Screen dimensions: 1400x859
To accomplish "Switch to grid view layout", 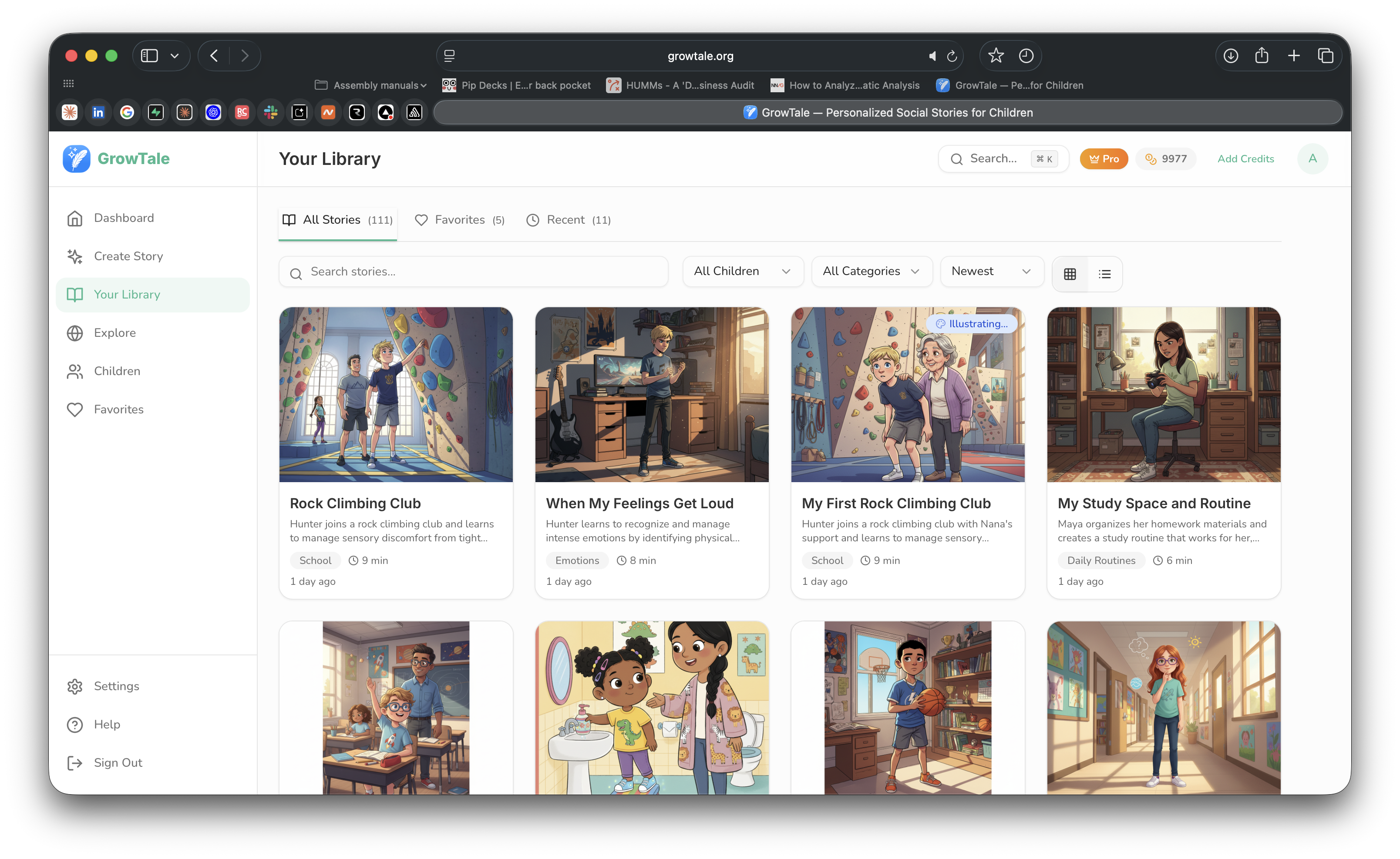I will (x=1070, y=274).
